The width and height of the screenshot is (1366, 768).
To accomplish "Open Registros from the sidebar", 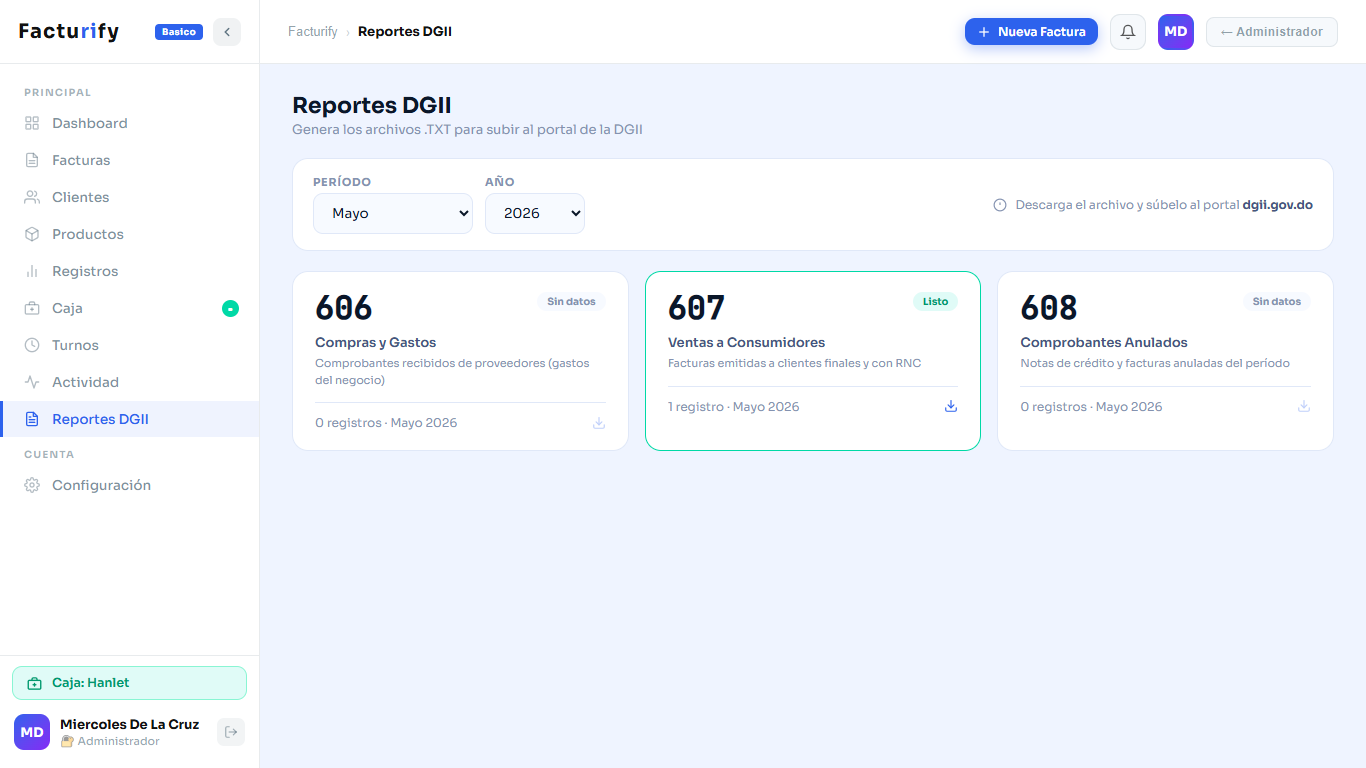I will [x=130, y=271].
